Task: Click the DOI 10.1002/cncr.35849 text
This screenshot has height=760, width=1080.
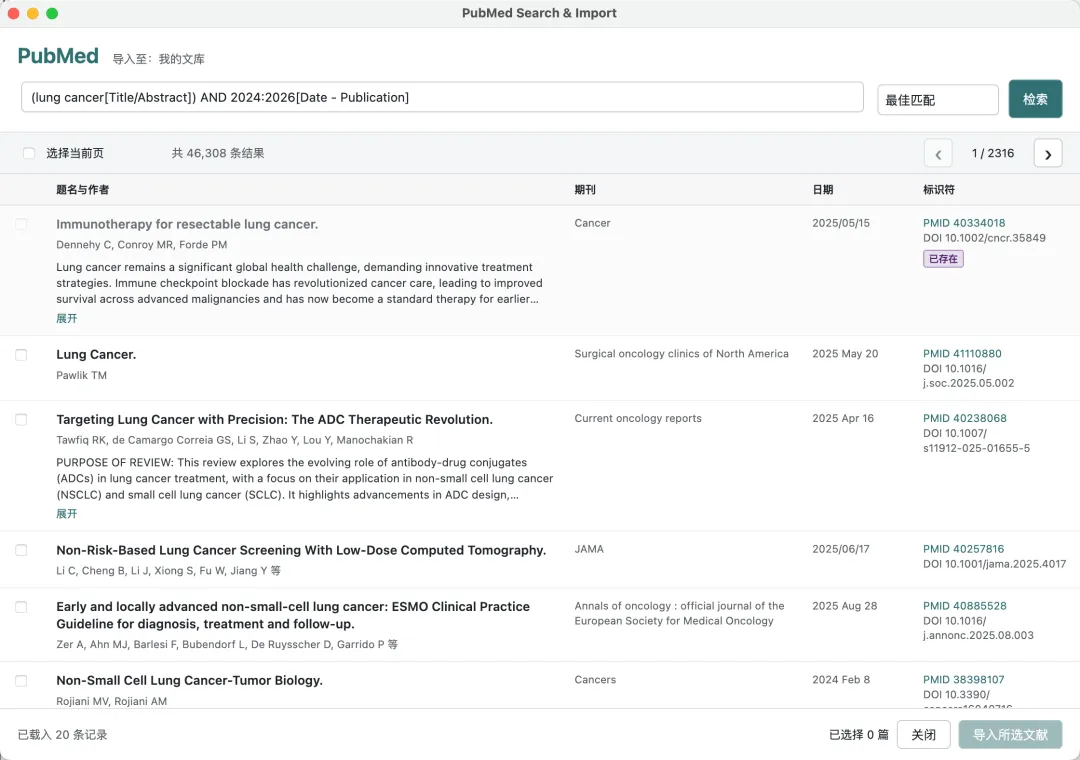Action: pos(984,238)
